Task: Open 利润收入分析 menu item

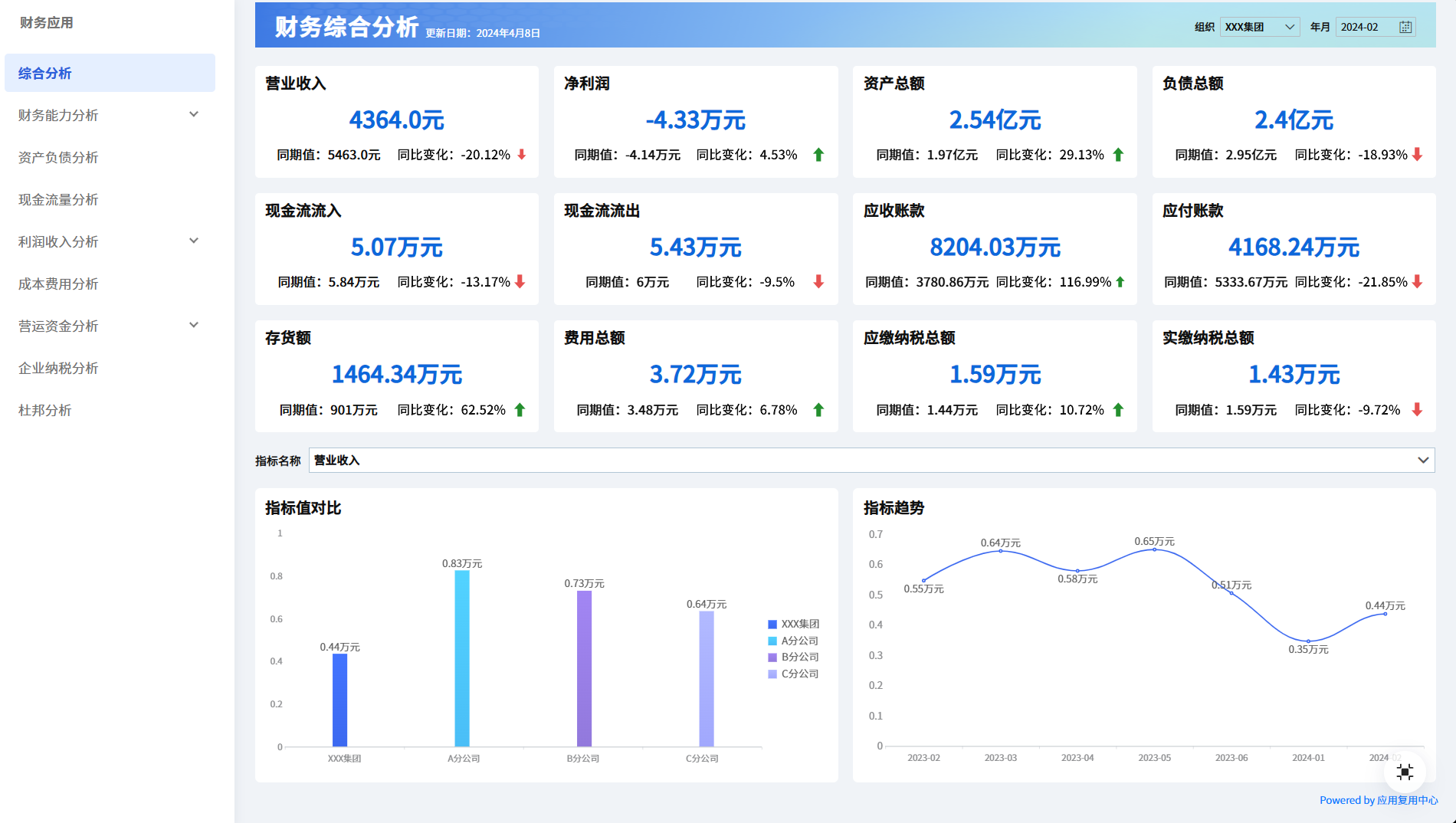Action: pyautogui.click(x=110, y=241)
